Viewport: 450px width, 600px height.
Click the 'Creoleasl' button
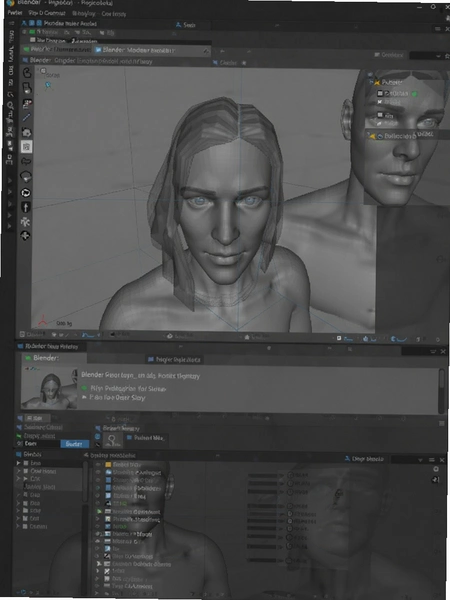click(x=388, y=55)
